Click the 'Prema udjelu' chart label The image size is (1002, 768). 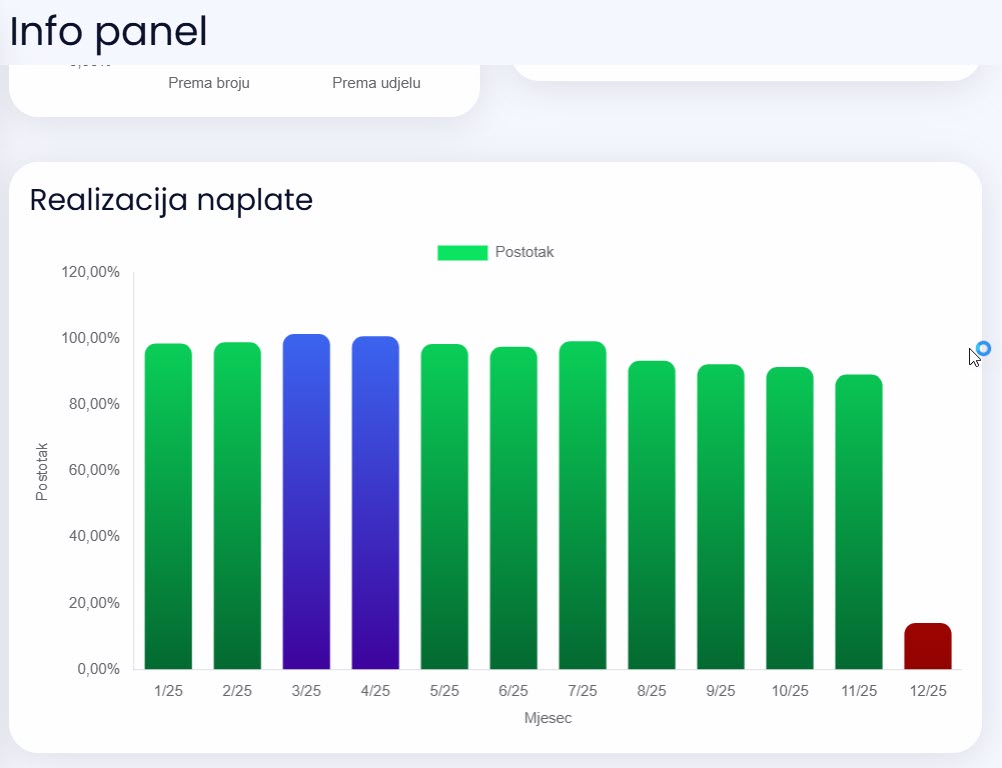(376, 83)
